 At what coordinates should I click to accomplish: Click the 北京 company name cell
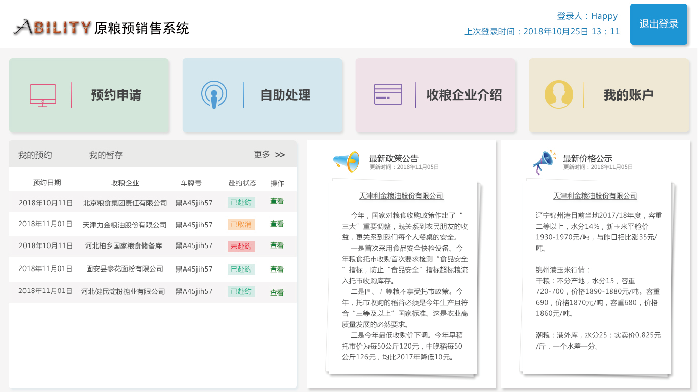(x=125, y=203)
